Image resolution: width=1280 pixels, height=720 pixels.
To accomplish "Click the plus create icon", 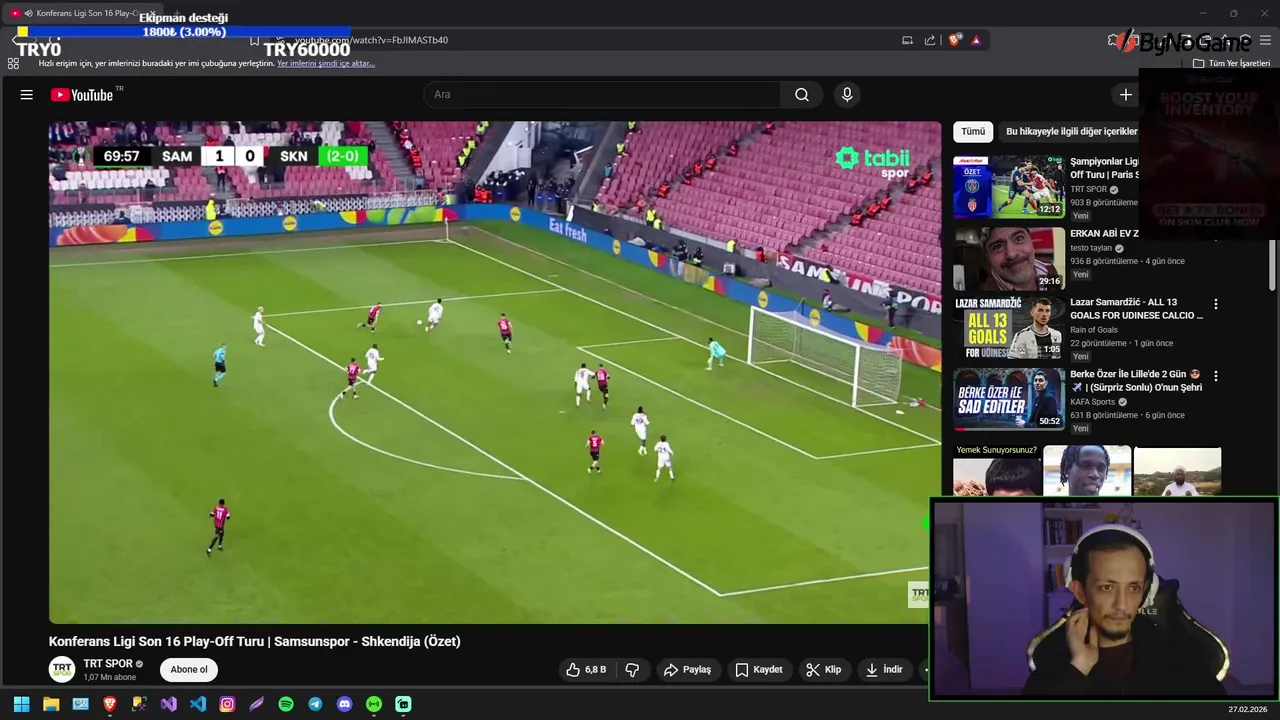I will click(1126, 95).
